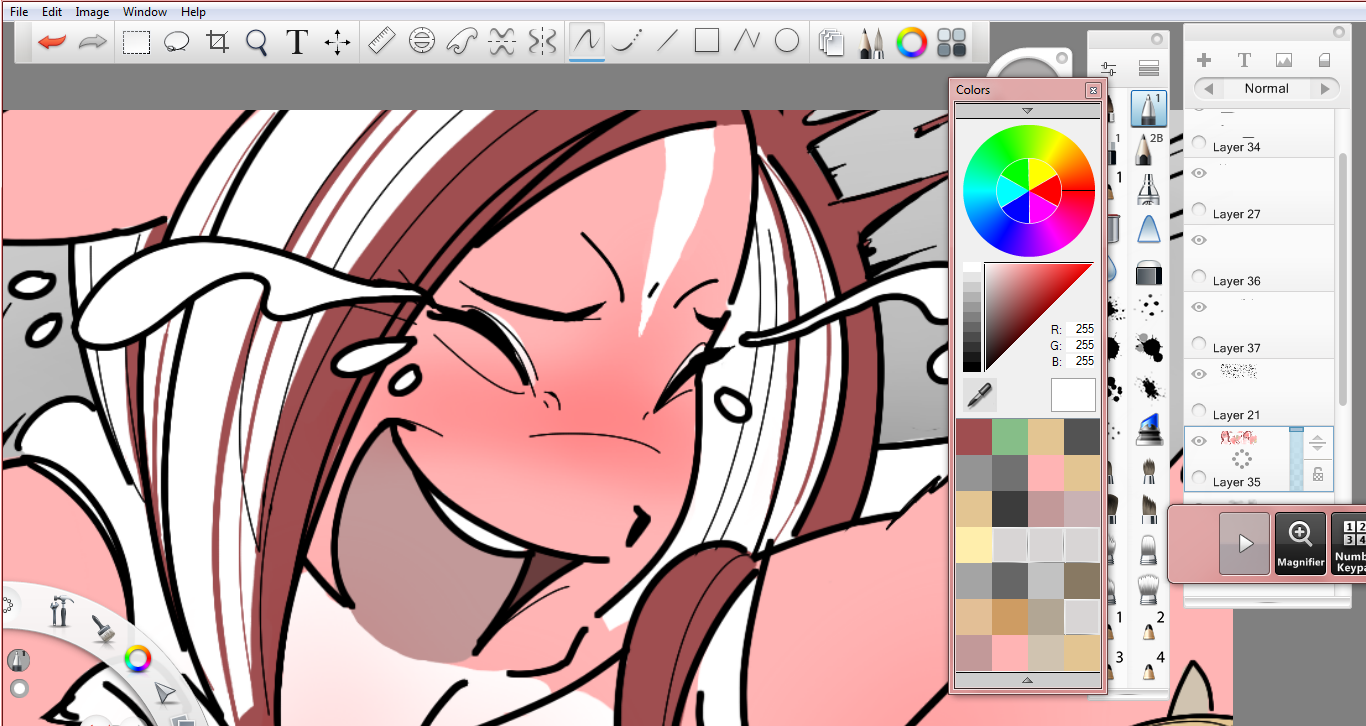This screenshot has width=1366, height=726.
Task: Select the rectangular marquee selection tool
Action: click(x=137, y=42)
